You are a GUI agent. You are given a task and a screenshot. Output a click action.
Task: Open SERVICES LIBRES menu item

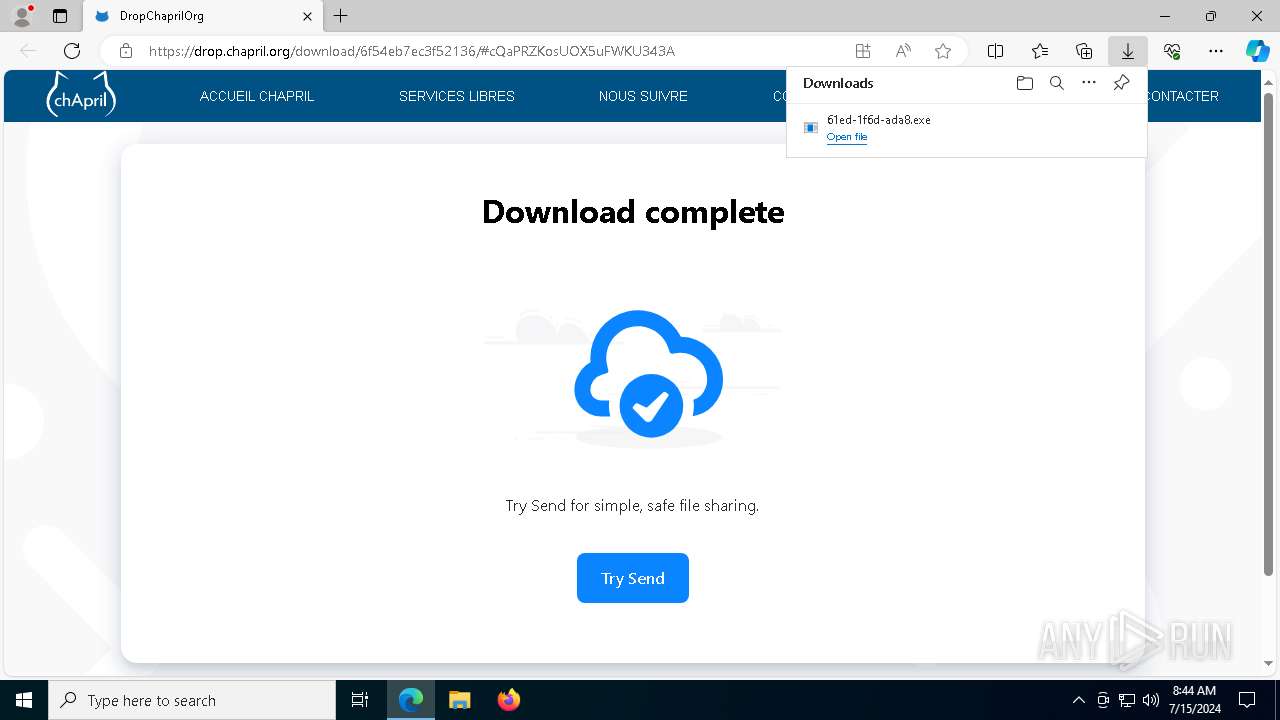(x=457, y=96)
